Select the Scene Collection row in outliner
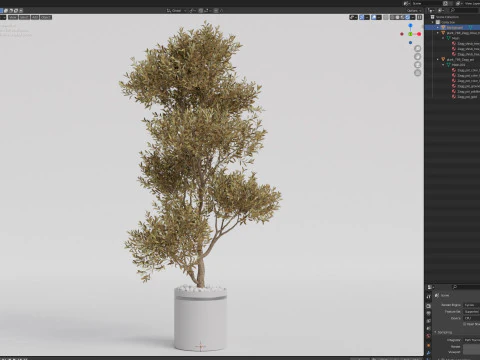The image size is (480, 360). point(453,17)
